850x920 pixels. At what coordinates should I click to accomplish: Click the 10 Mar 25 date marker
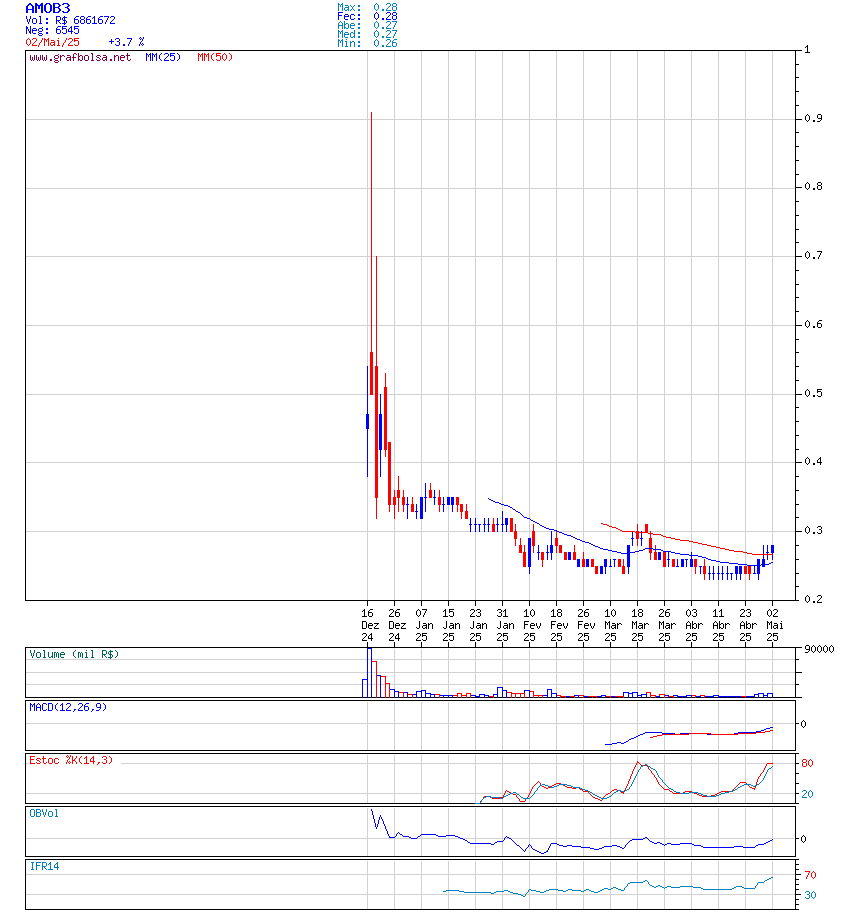pyautogui.click(x=612, y=625)
